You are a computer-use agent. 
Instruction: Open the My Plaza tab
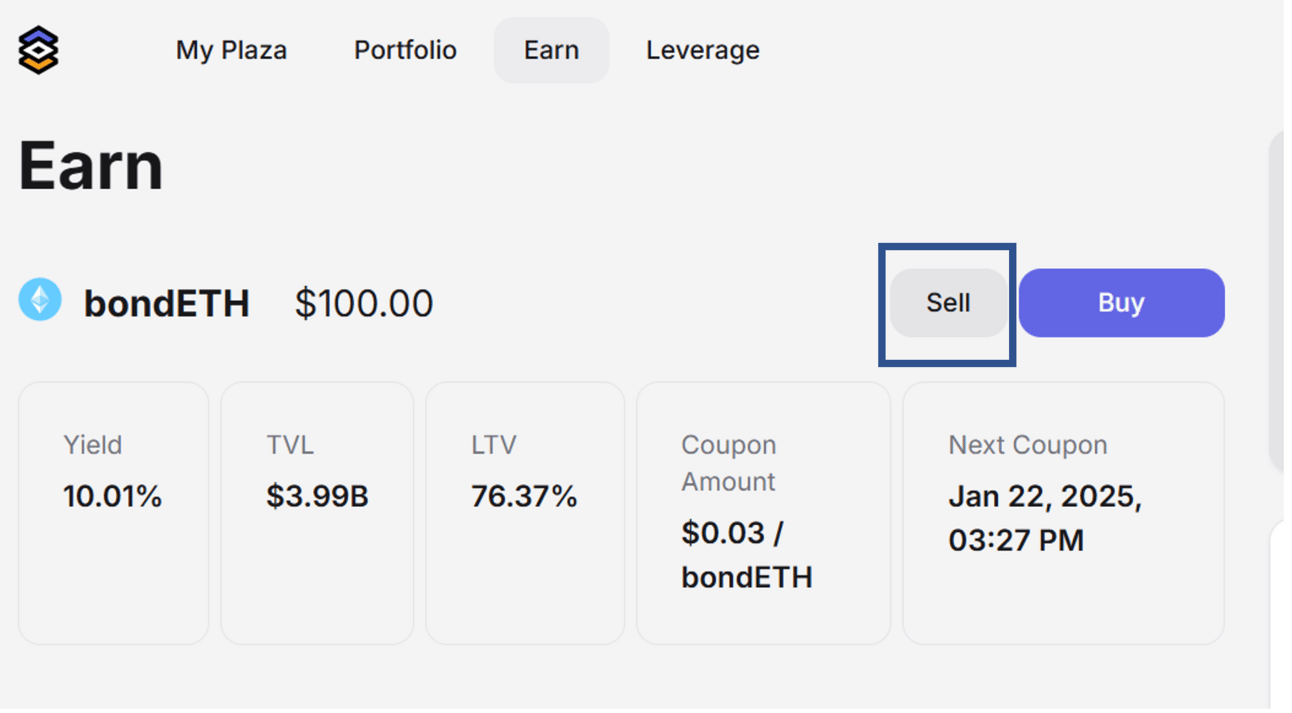pyautogui.click(x=231, y=50)
